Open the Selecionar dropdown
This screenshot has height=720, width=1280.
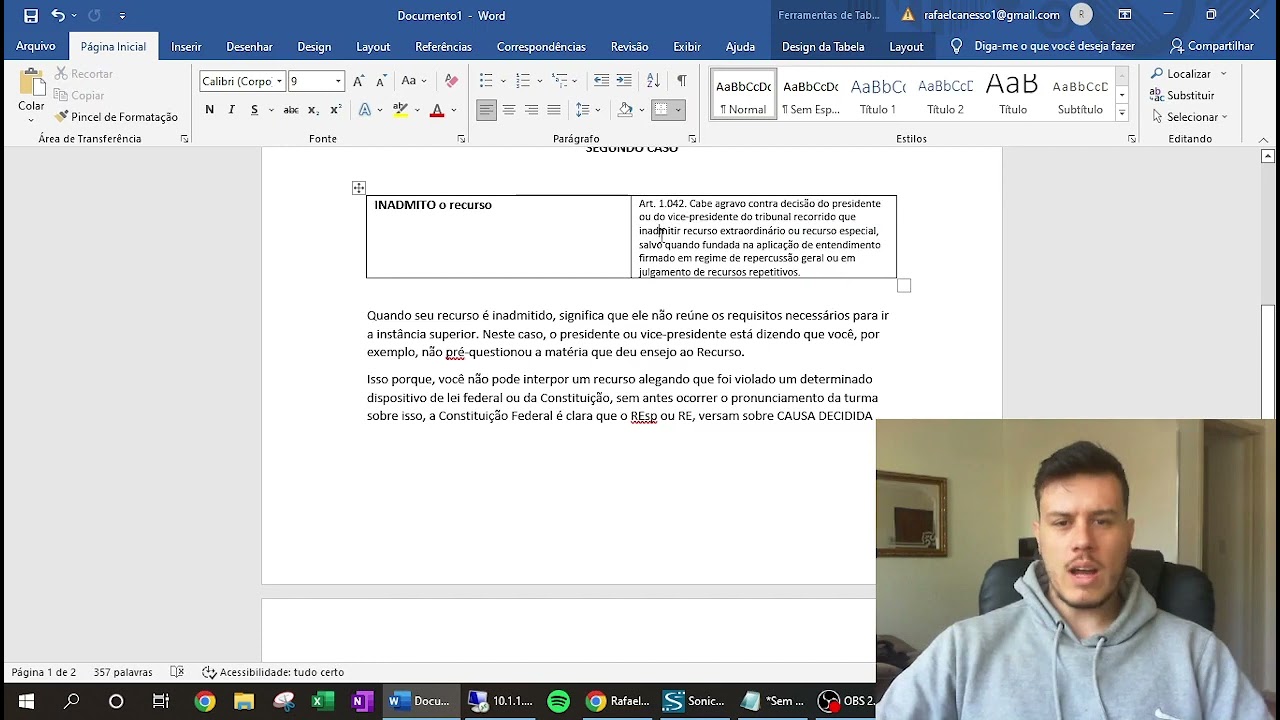(1190, 117)
